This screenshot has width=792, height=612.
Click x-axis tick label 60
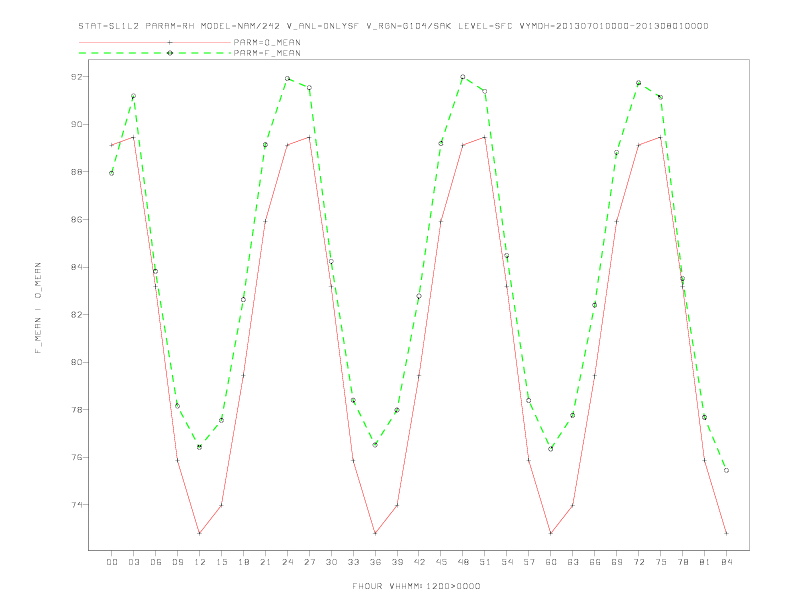coord(551,562)
